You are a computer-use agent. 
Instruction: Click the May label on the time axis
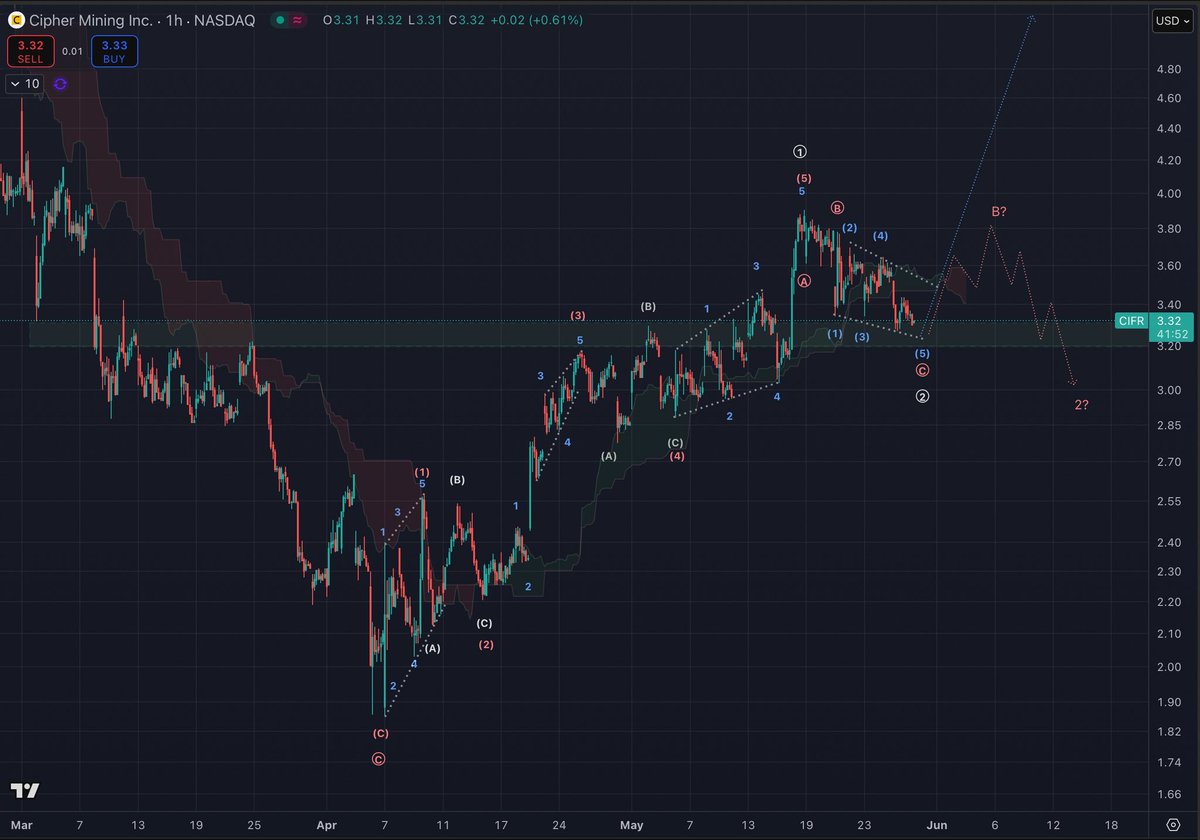(633, 825)
